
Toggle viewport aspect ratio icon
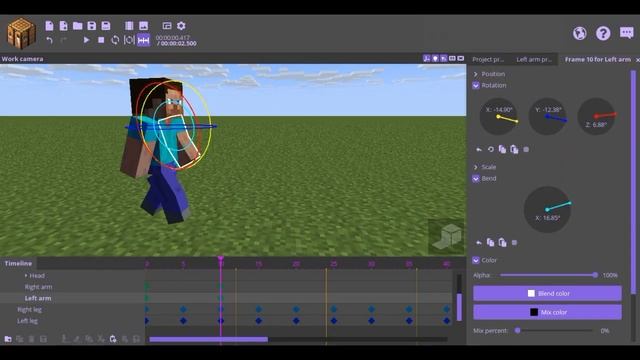coord(452,58)
